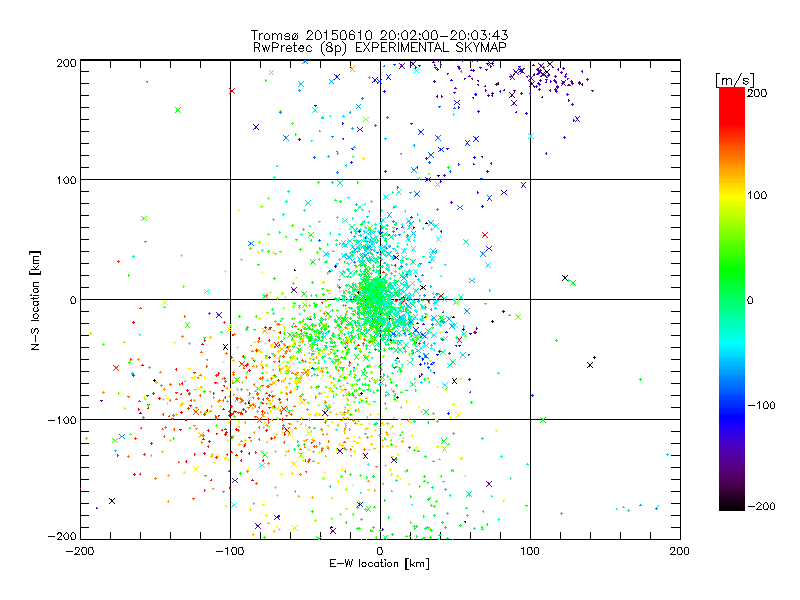
Task: Click the y-axis tick label "200" at top
Action: point(67,63)
